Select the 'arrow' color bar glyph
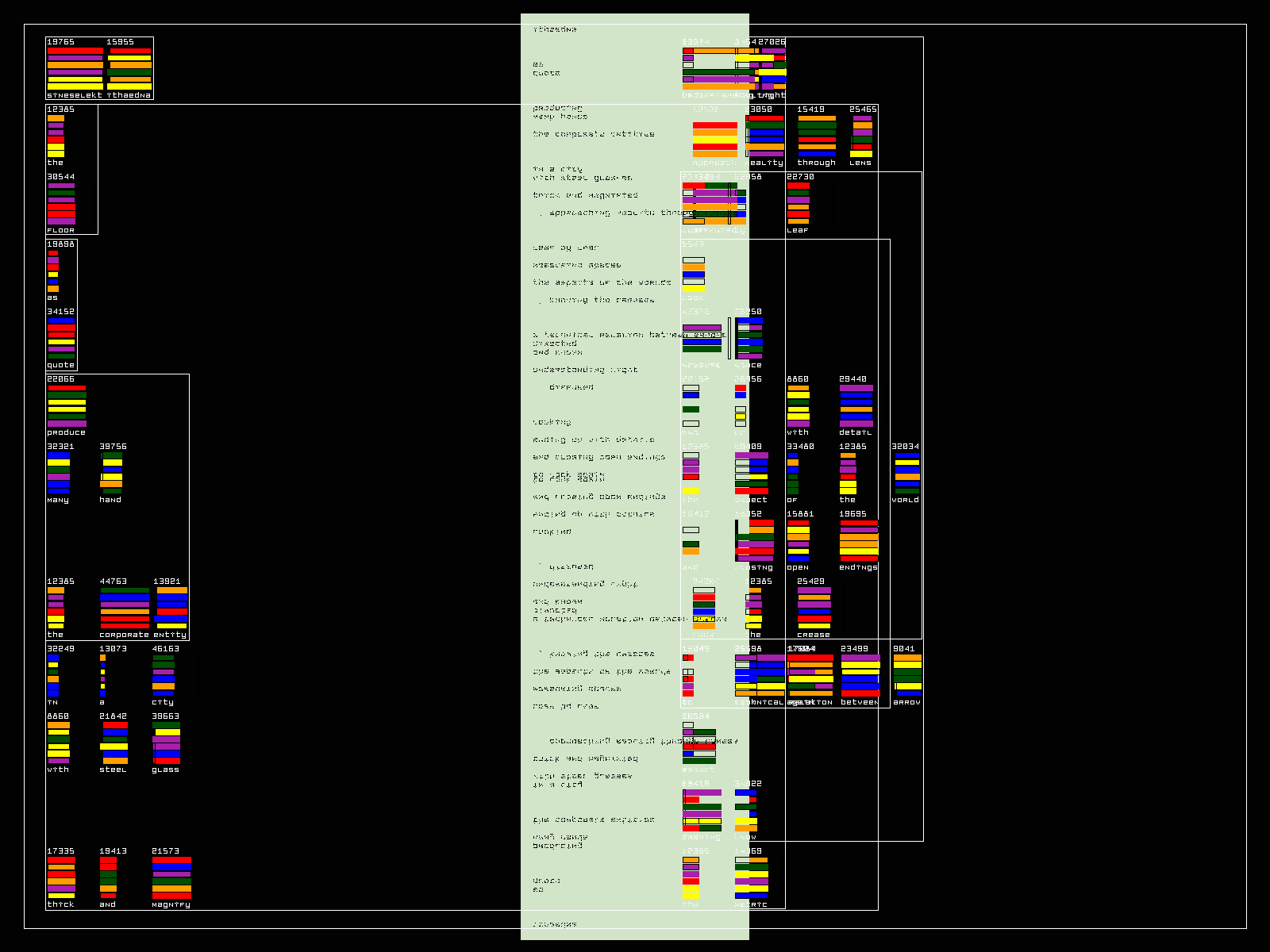 pyautogui.click(x=907, y=675)
